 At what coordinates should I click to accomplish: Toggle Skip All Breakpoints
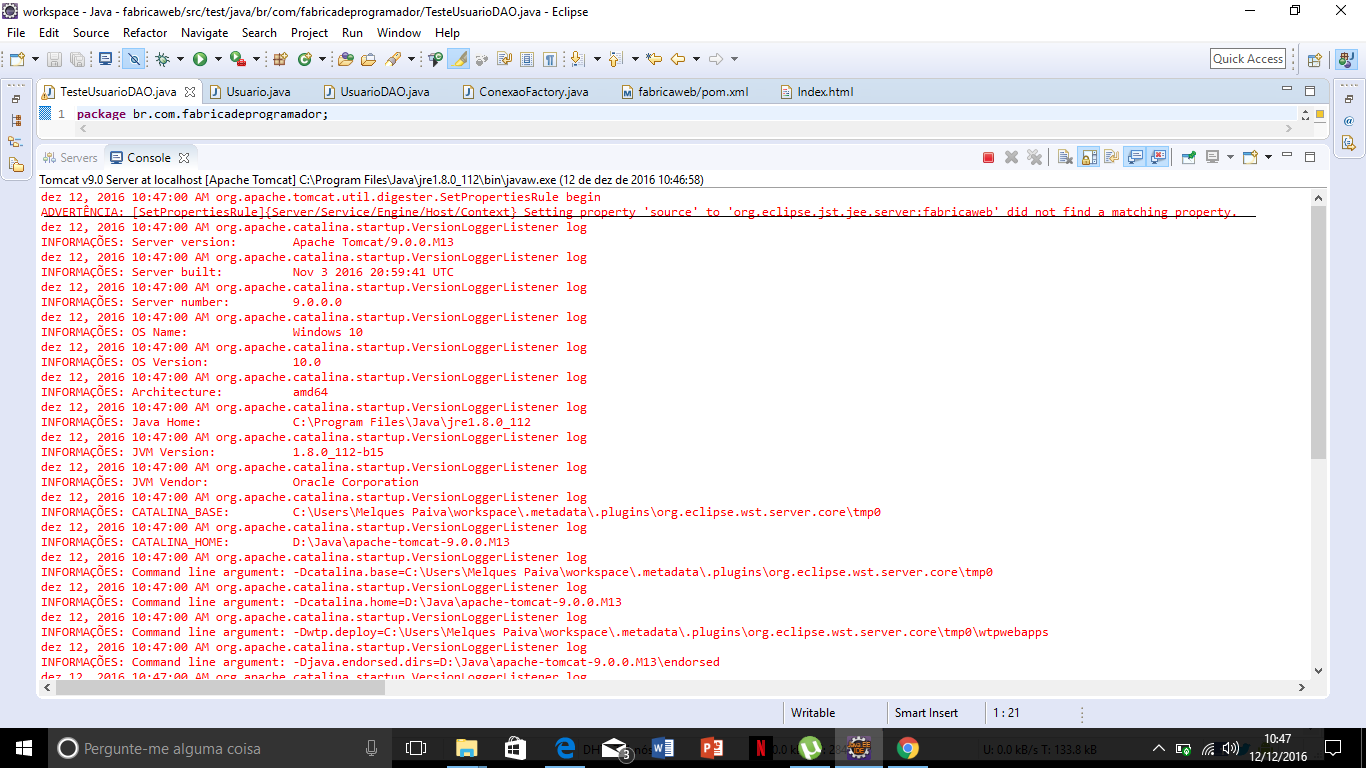pos(133,59)
